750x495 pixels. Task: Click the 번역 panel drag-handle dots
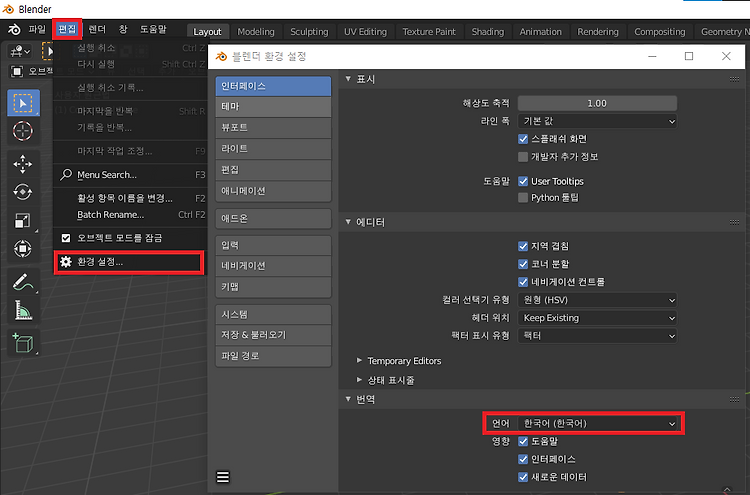pos(735,399)
